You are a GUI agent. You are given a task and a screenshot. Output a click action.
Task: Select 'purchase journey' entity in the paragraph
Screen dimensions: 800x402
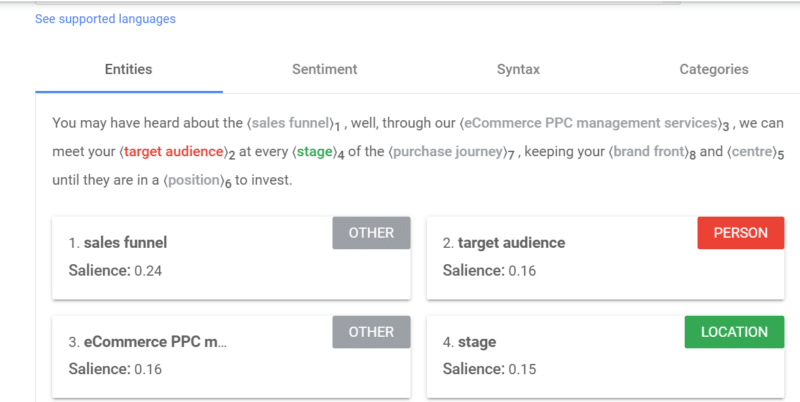(x=452, y=153)
